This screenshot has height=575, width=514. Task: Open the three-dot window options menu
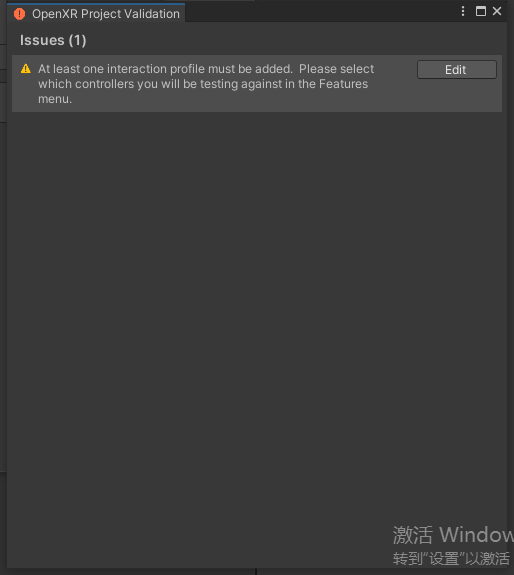[463, 11]
